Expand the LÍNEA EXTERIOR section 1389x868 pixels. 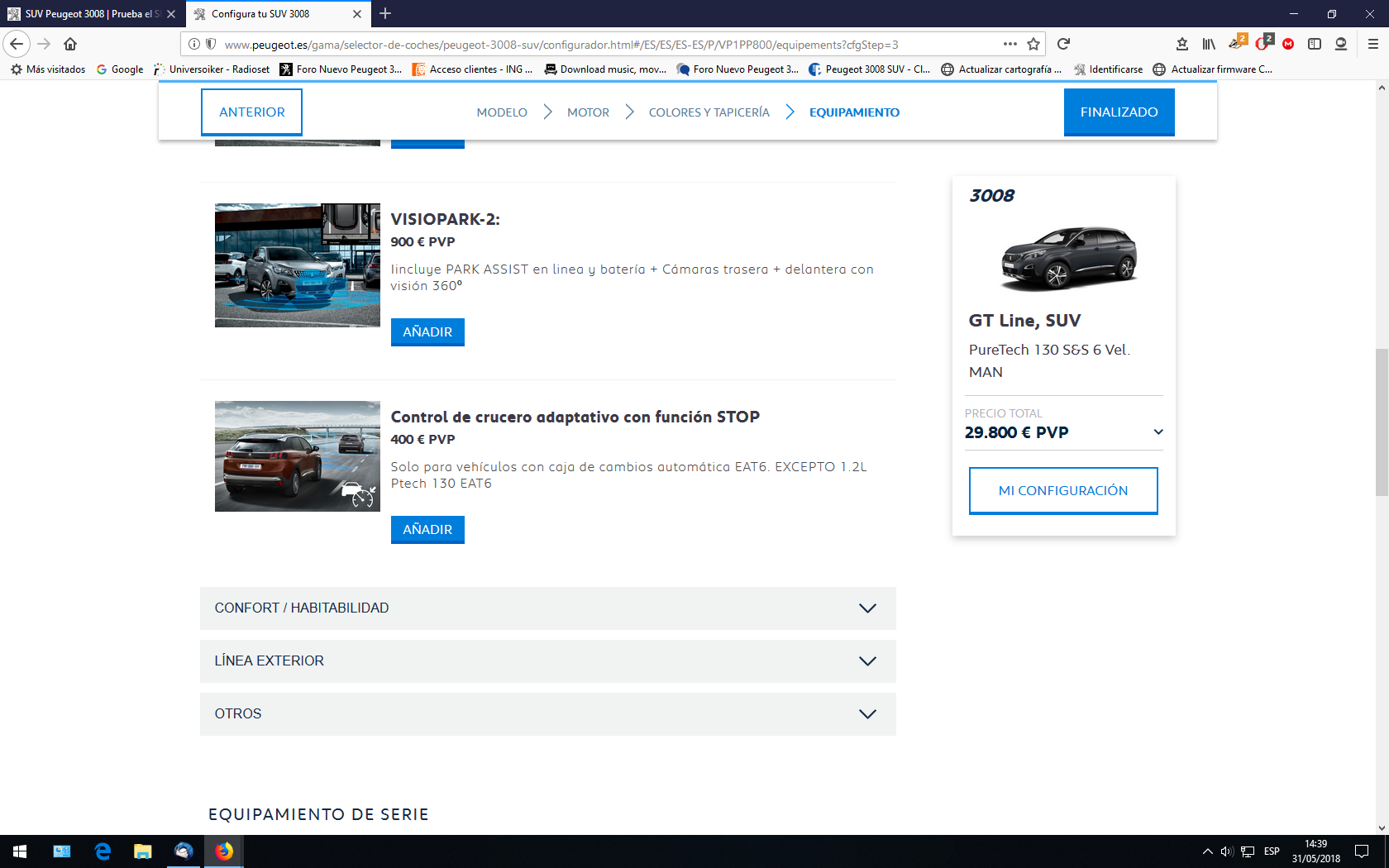548,661
